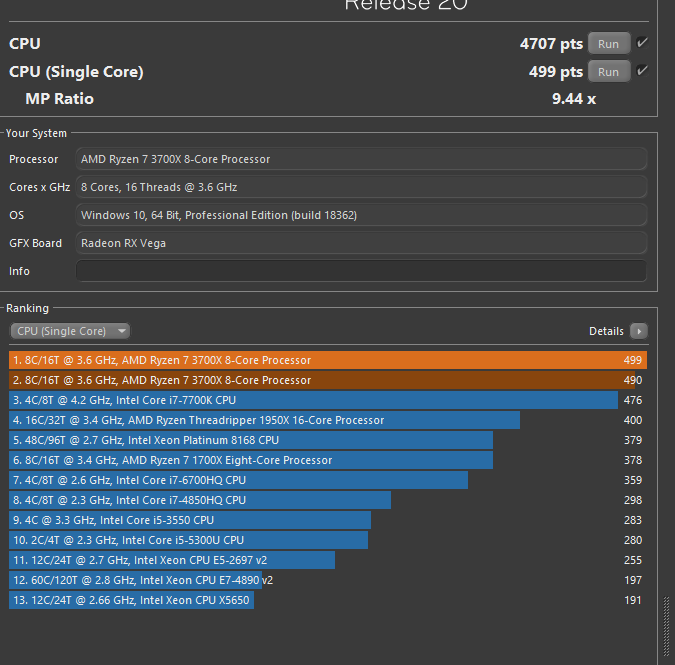Select the Ryzen 7 1700X ranking row
This screenshot has width=675, height=665.
[x=328, y=460]
